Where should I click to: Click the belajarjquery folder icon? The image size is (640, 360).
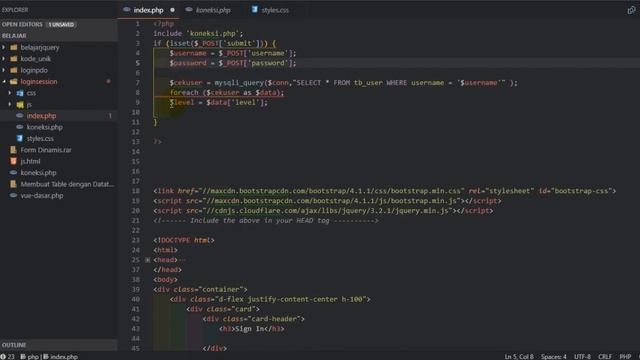13,47
